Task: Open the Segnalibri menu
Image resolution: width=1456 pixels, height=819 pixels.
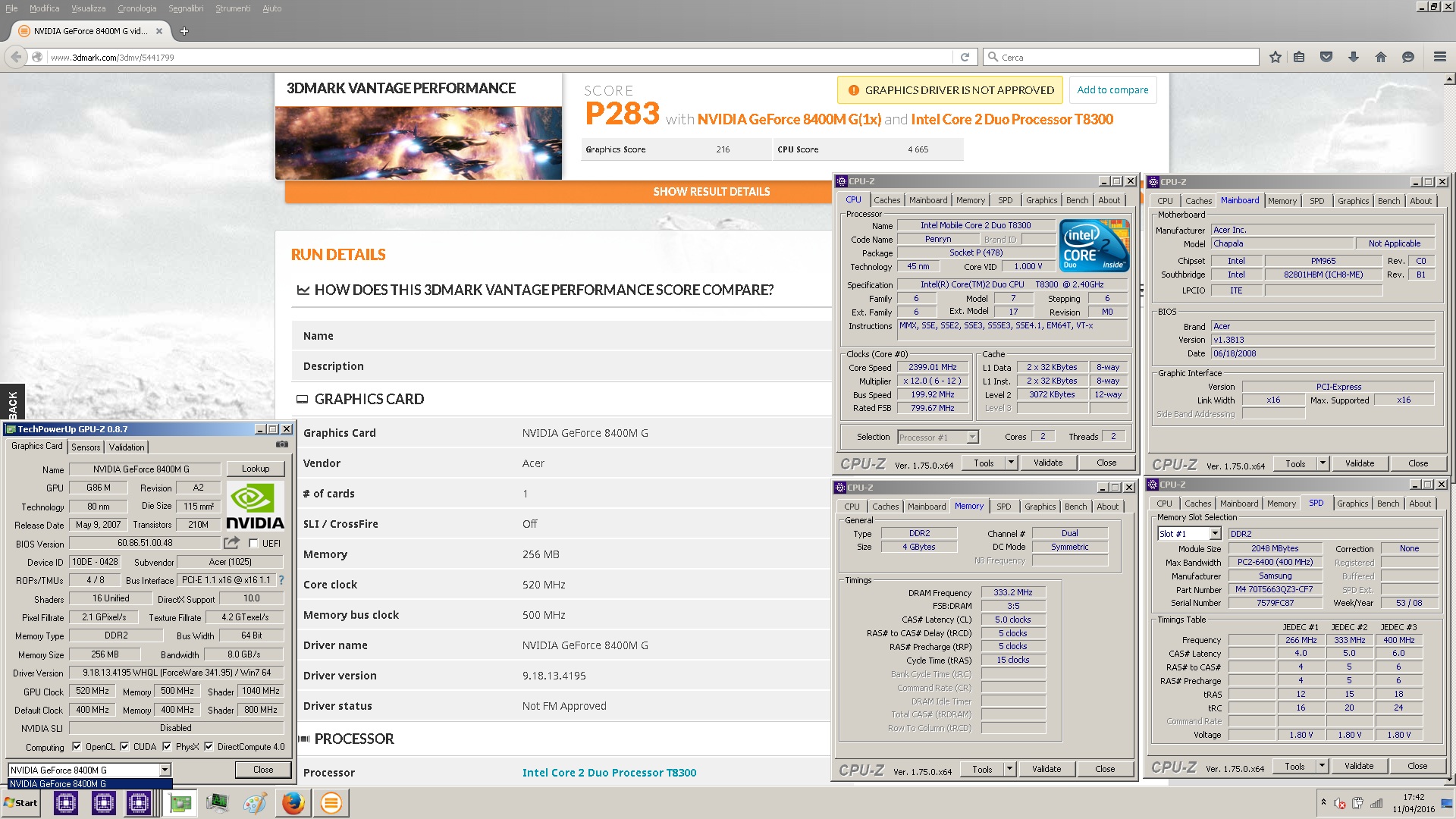Action: [186, 8]
